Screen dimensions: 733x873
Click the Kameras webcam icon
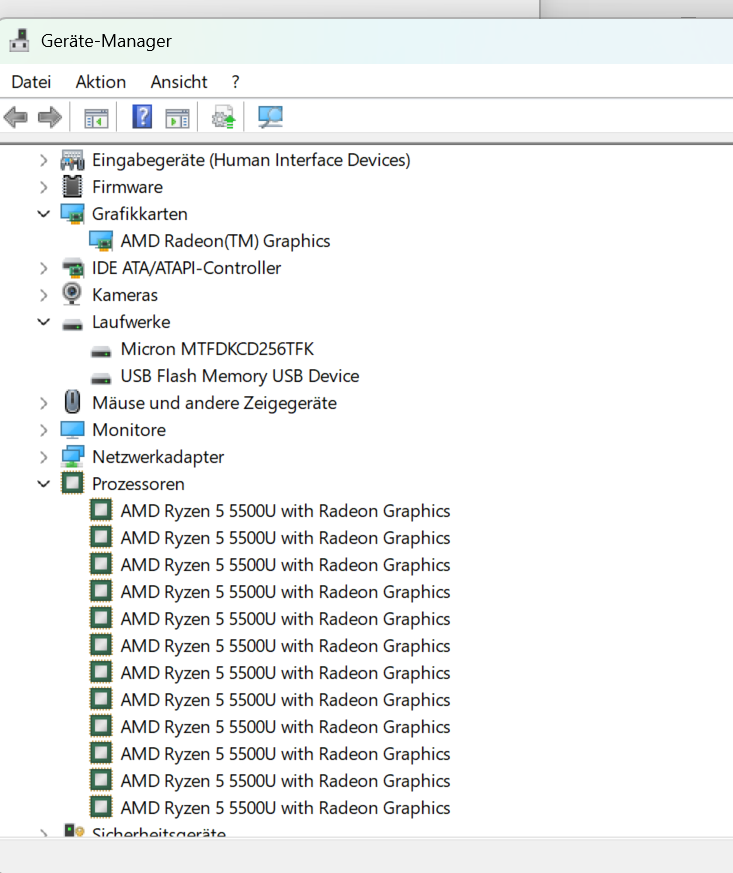coord(72,294)
